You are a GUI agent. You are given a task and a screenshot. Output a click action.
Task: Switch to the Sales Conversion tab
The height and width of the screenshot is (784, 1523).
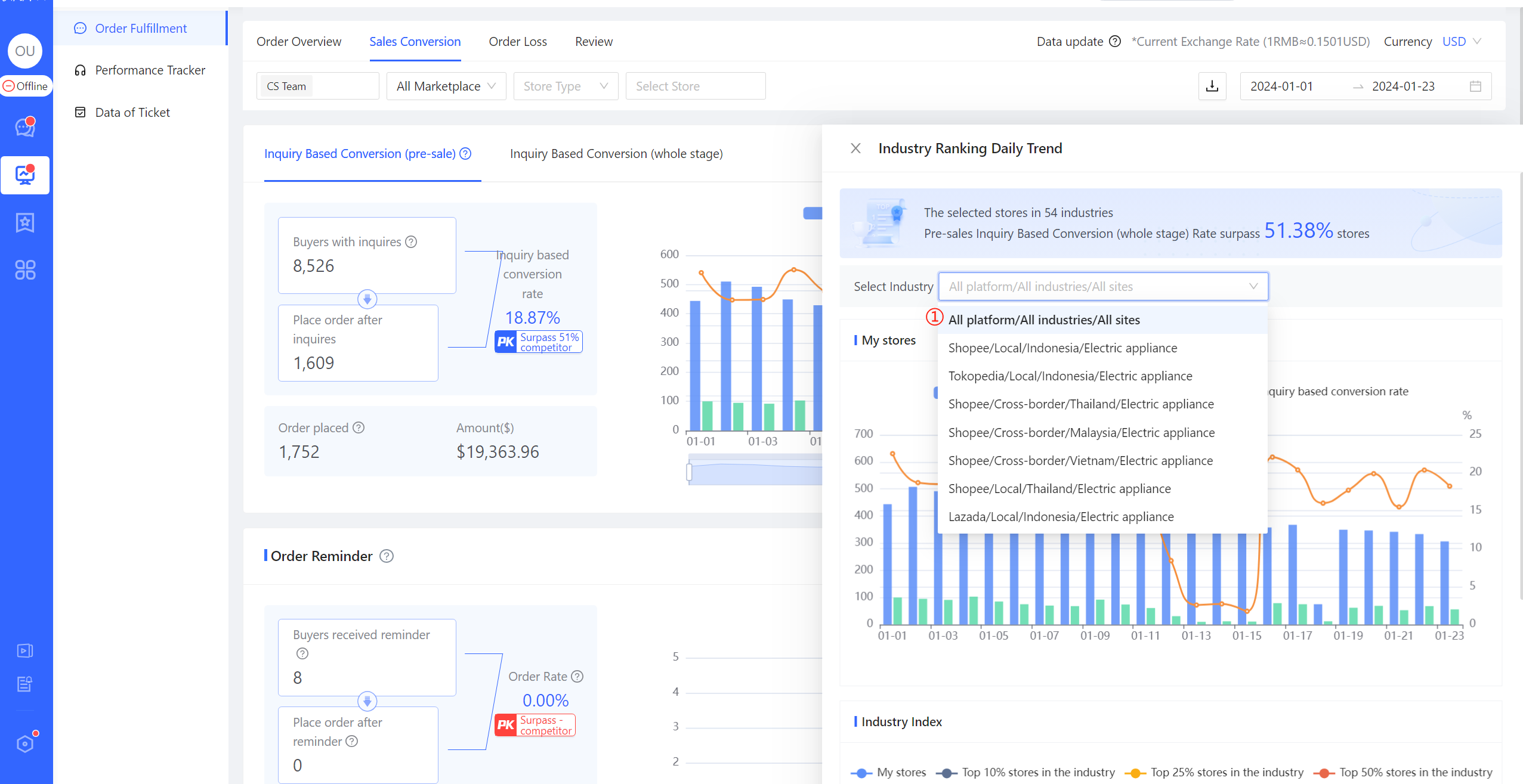pos(415,42)
